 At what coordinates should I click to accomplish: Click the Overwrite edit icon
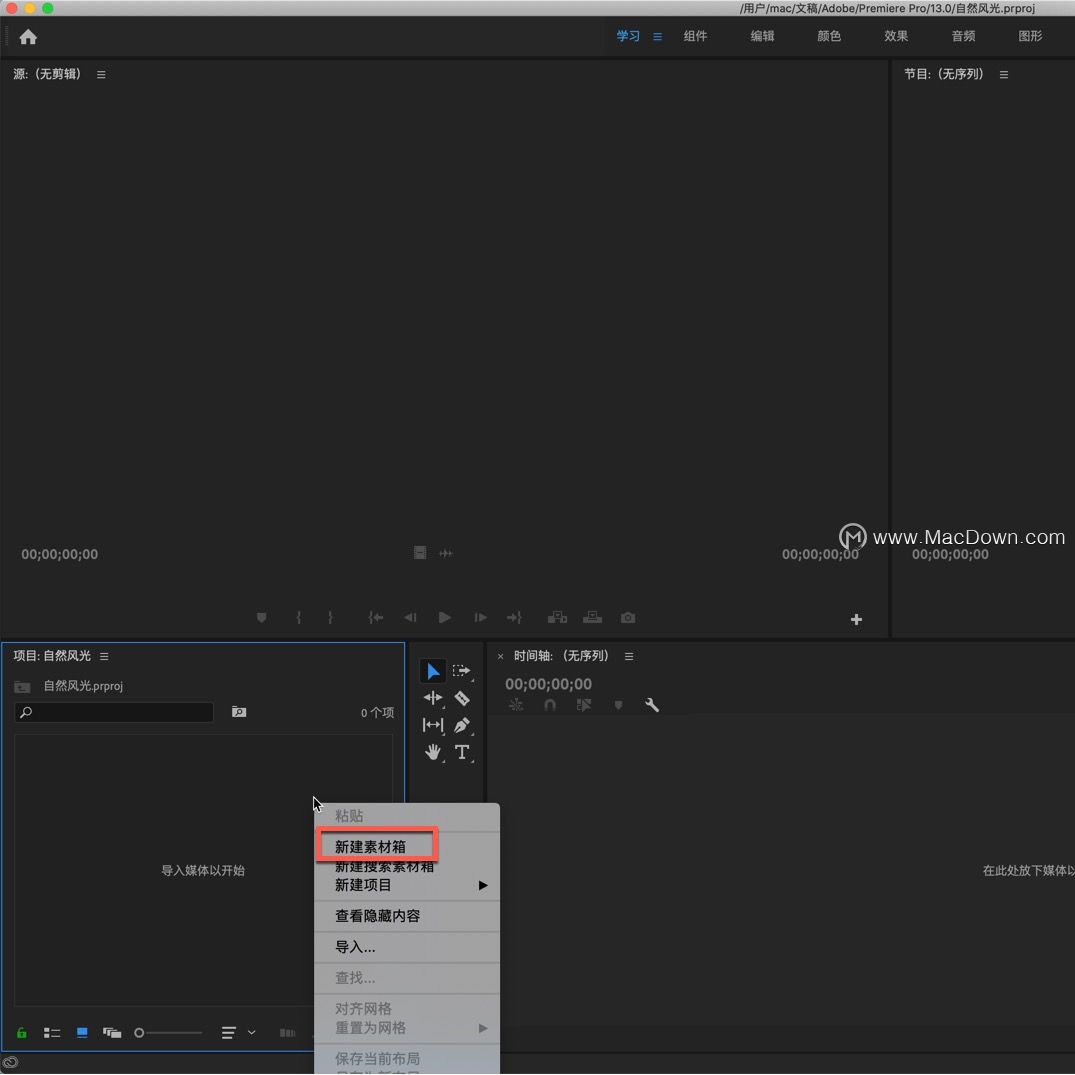click(x=592, y=618)
